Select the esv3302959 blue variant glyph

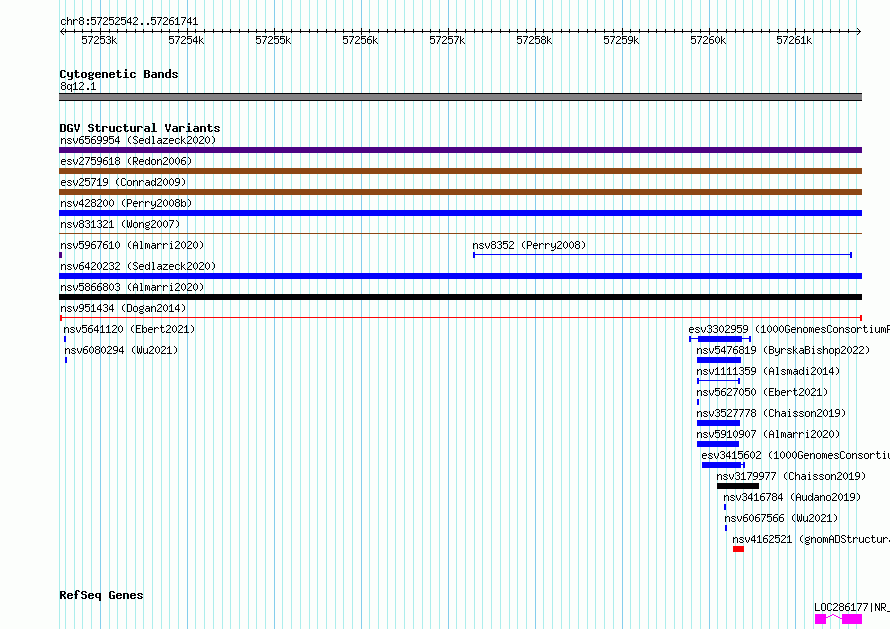point(720,339)
